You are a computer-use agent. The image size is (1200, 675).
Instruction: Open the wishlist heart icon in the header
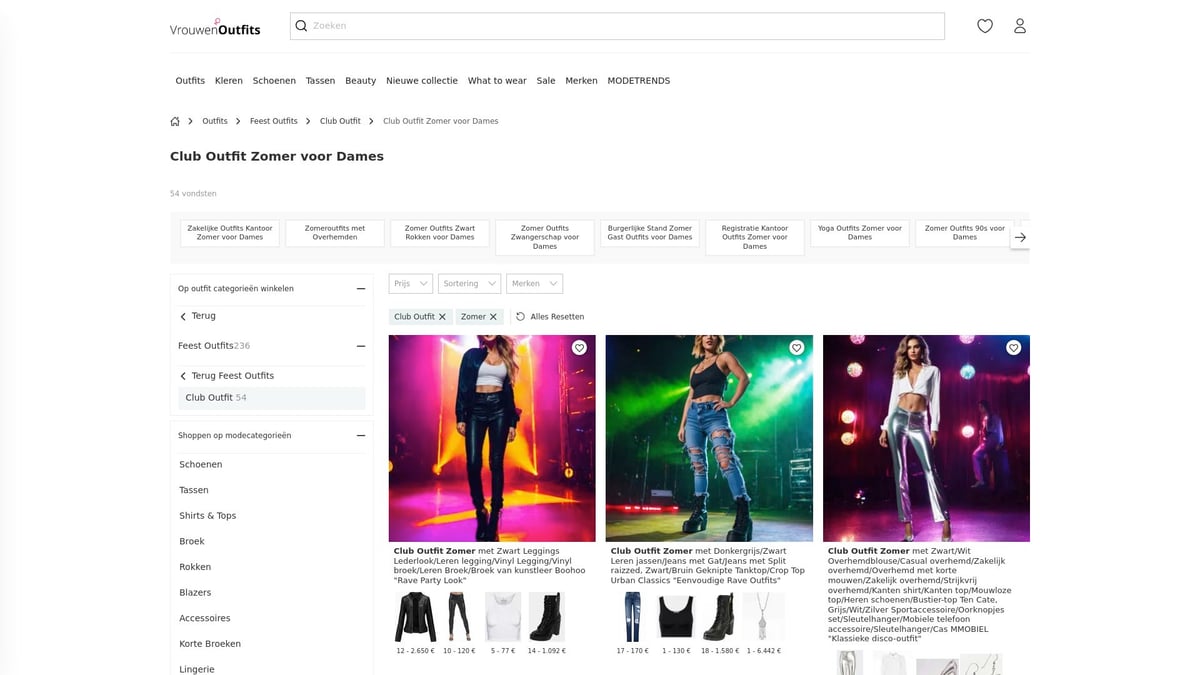coord(985,26)
